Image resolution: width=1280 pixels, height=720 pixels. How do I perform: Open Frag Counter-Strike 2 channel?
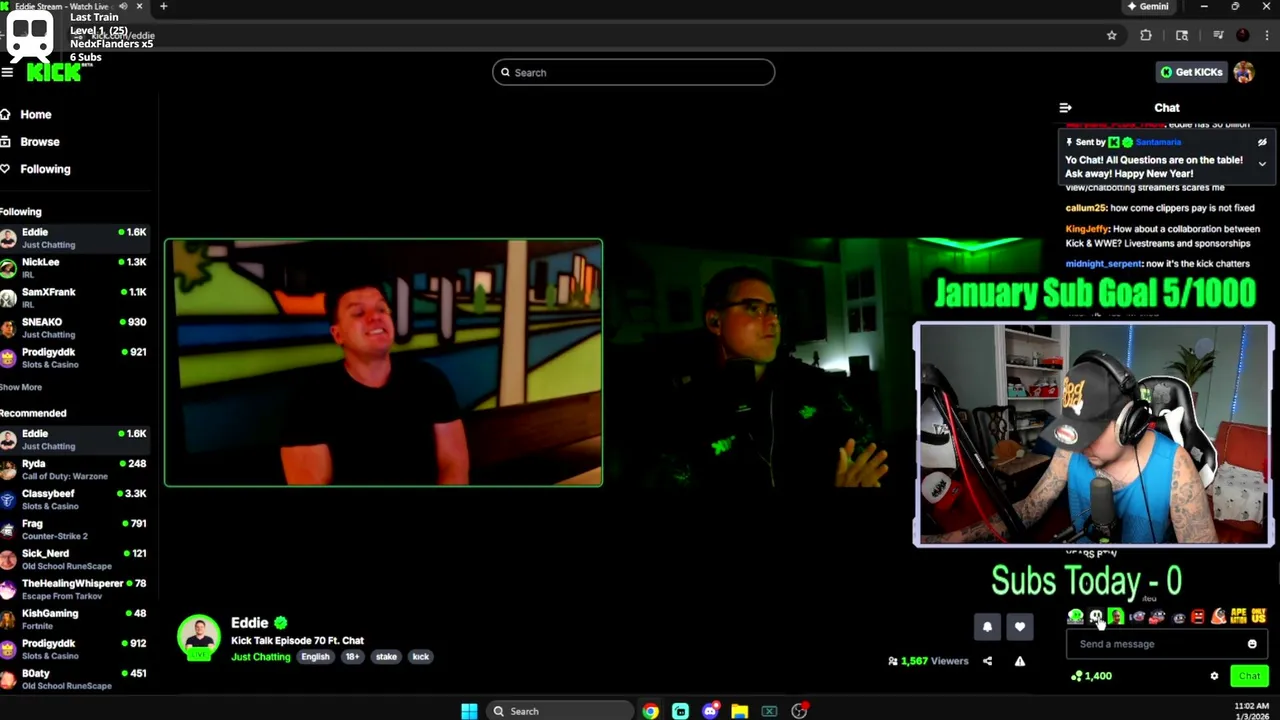(75, 529)
